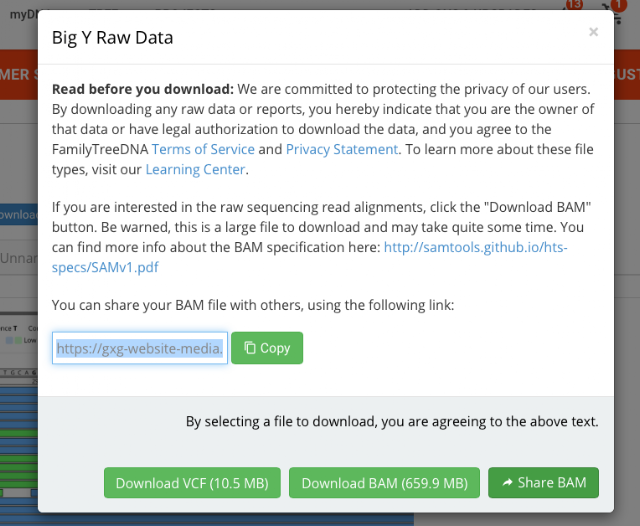Close the Big Y Raw Data dialog
This screenshot has width=640, height=526.
593,32
